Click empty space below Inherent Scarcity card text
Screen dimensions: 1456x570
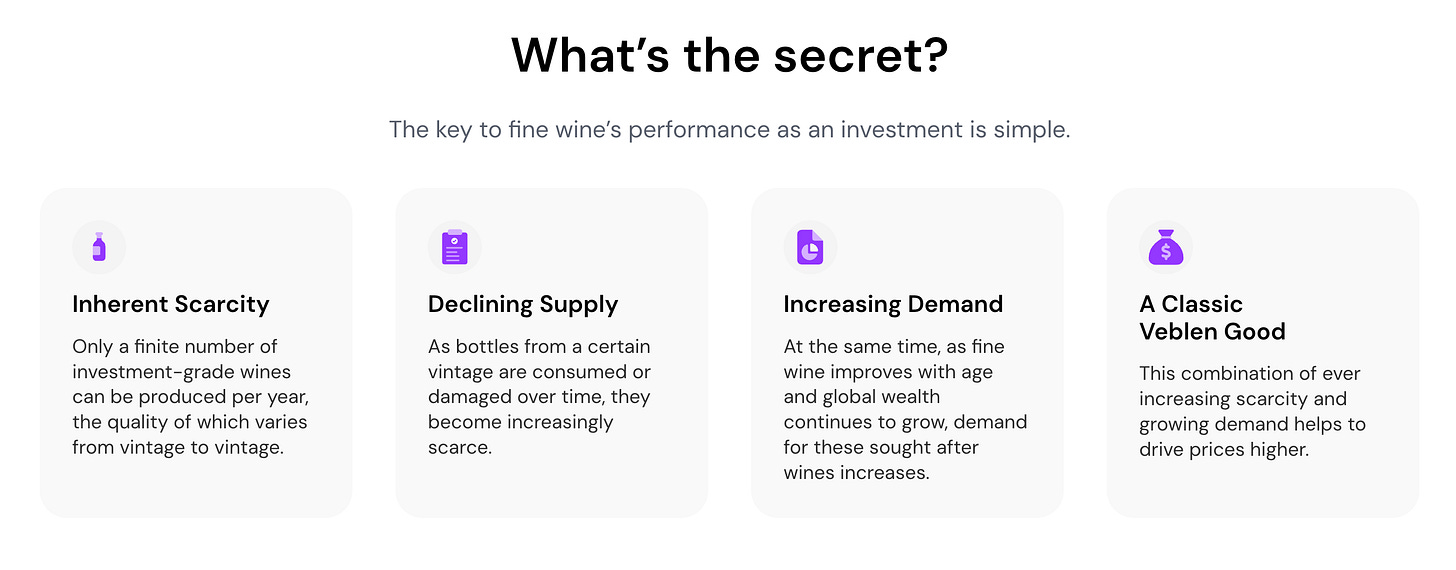point(196,487)
